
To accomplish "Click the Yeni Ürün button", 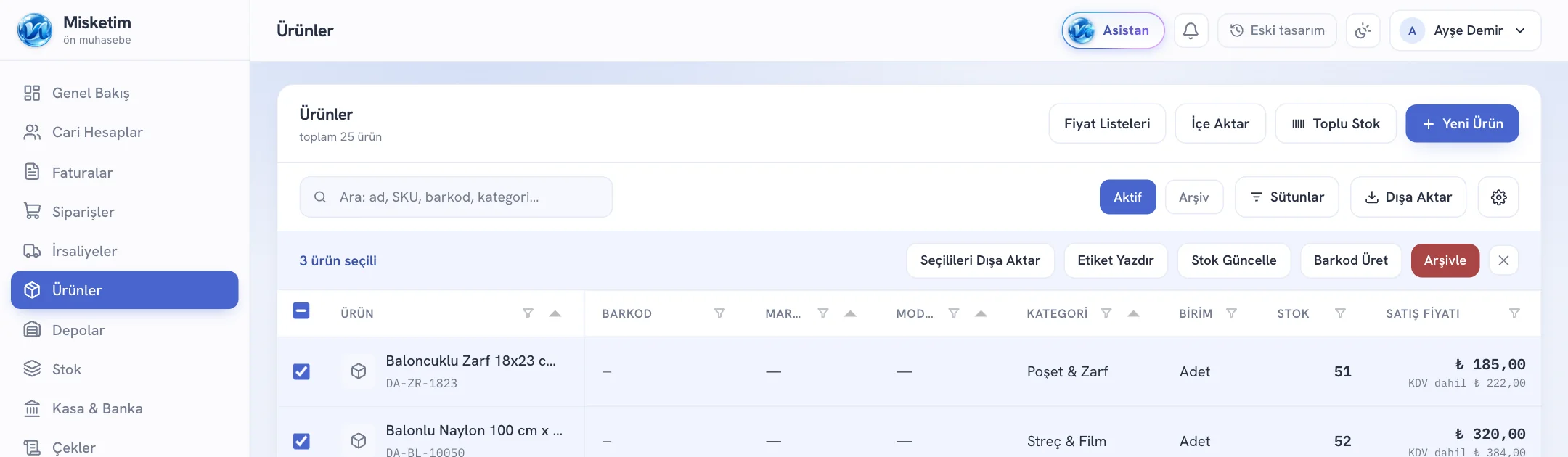I will (1462, 124).
